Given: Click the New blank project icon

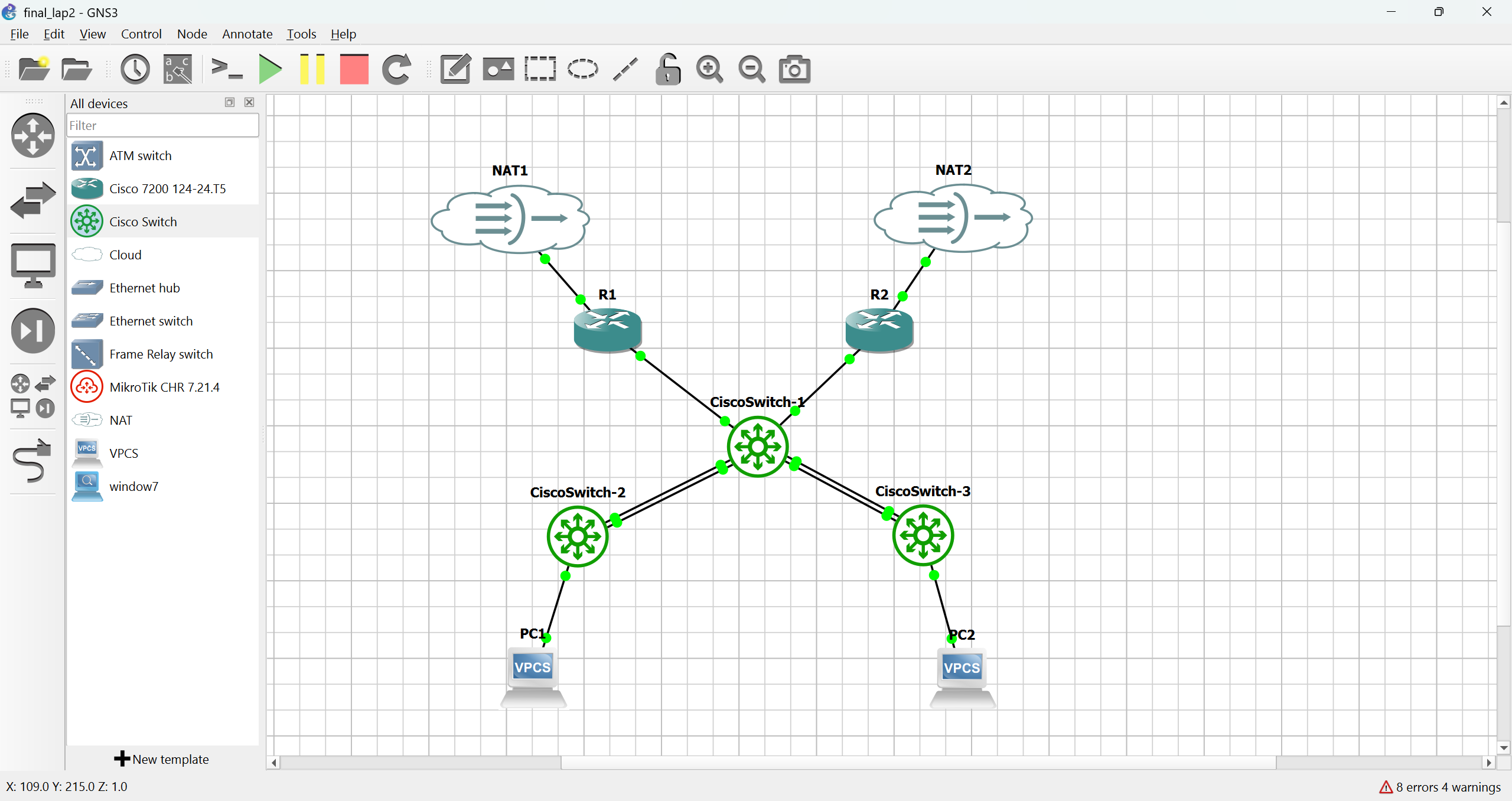Looking at the screenshot, I should click(34, 69).
